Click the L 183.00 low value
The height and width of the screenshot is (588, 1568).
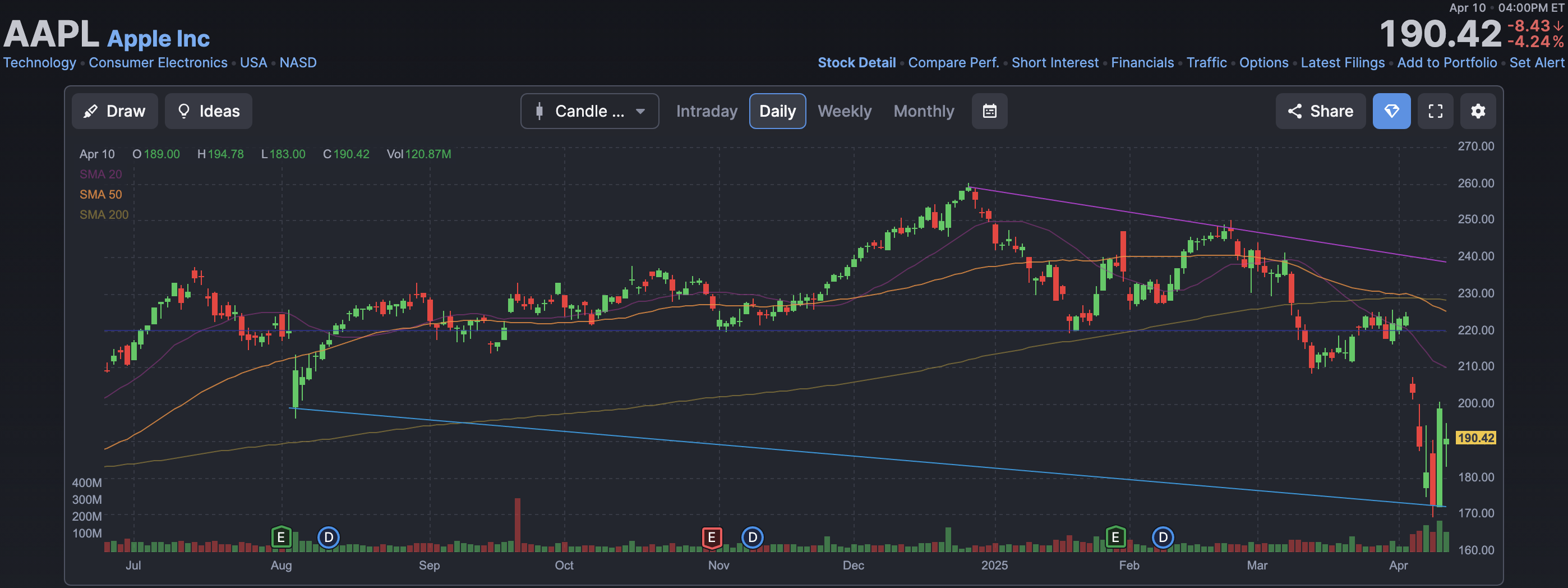tap(283, 154)
